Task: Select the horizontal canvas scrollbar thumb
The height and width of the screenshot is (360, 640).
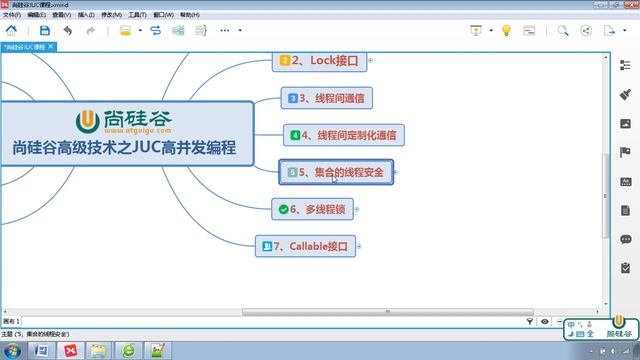Action: pyautogui.click(x=388, y=311)
